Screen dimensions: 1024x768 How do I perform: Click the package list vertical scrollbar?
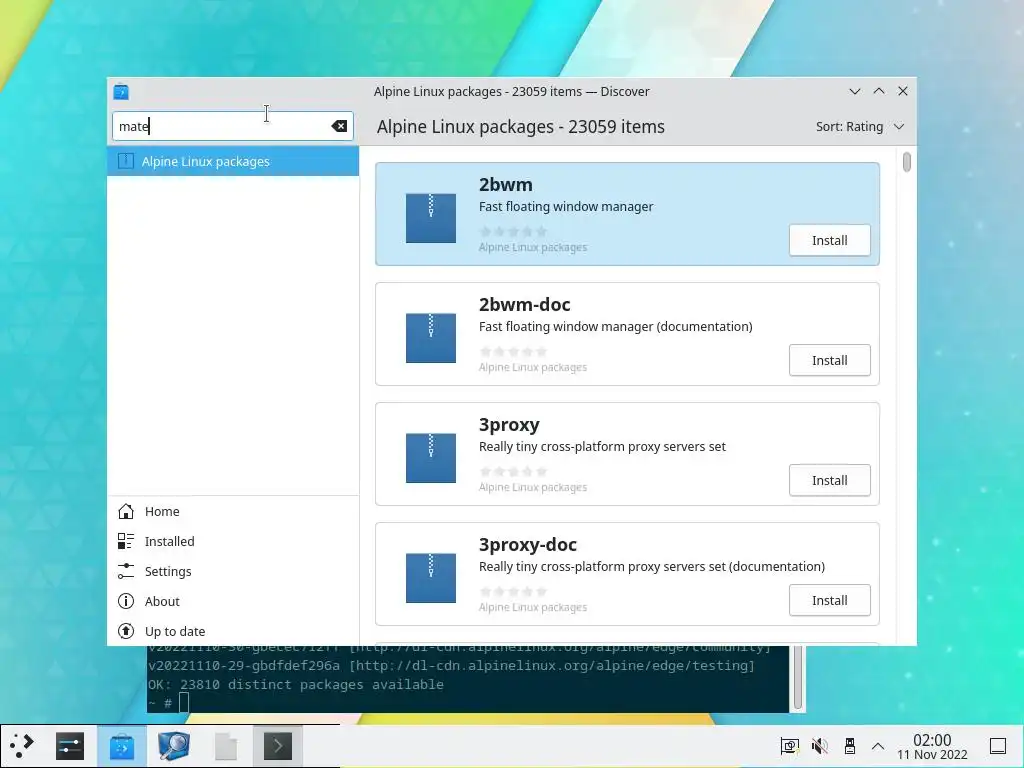click(x=906, y=161)
